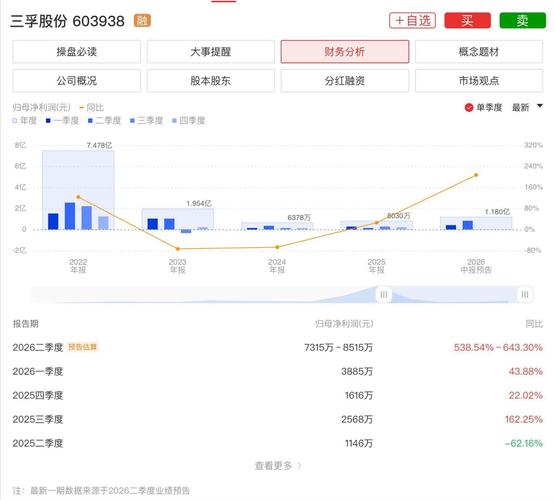Toggle the 同比 line legend

(92, 107)
